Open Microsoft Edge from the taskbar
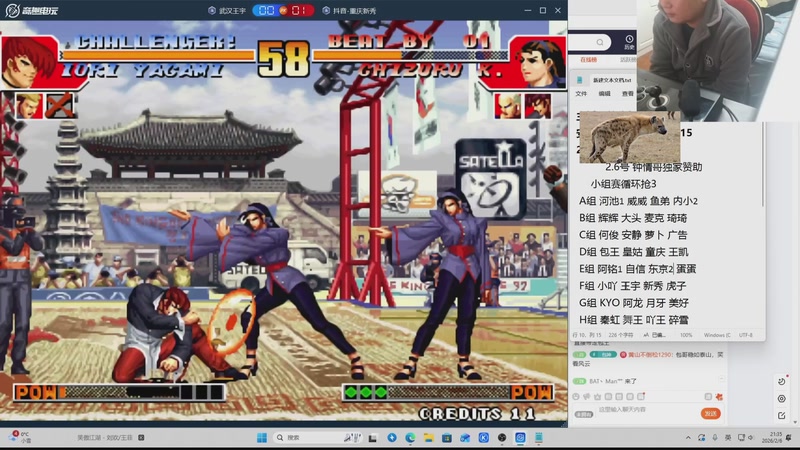Image resolution: width=800 pixels, height=450 pixels. point(410,438)
